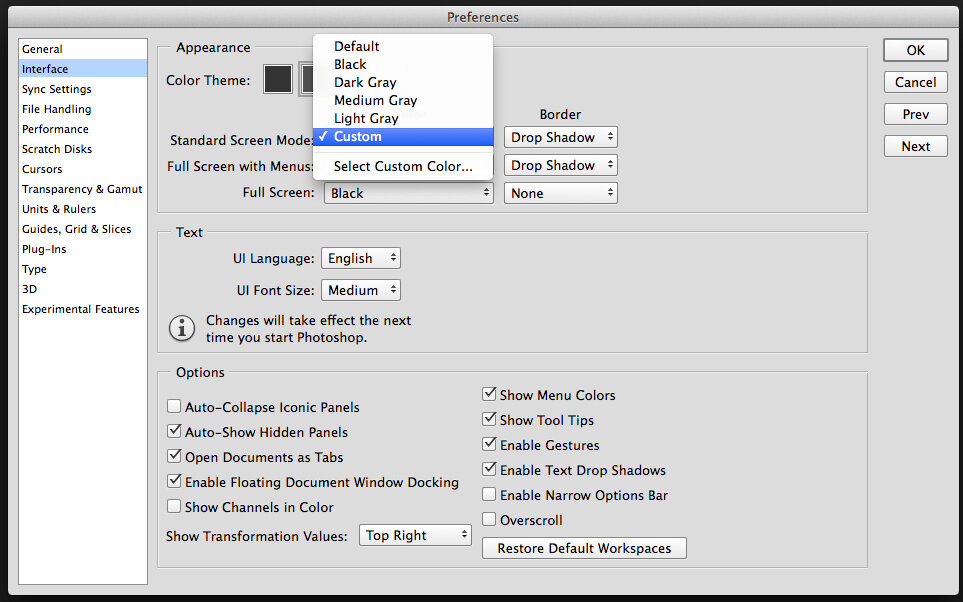Toggle Enable Floating Document Window Docking

pos(174,482)
